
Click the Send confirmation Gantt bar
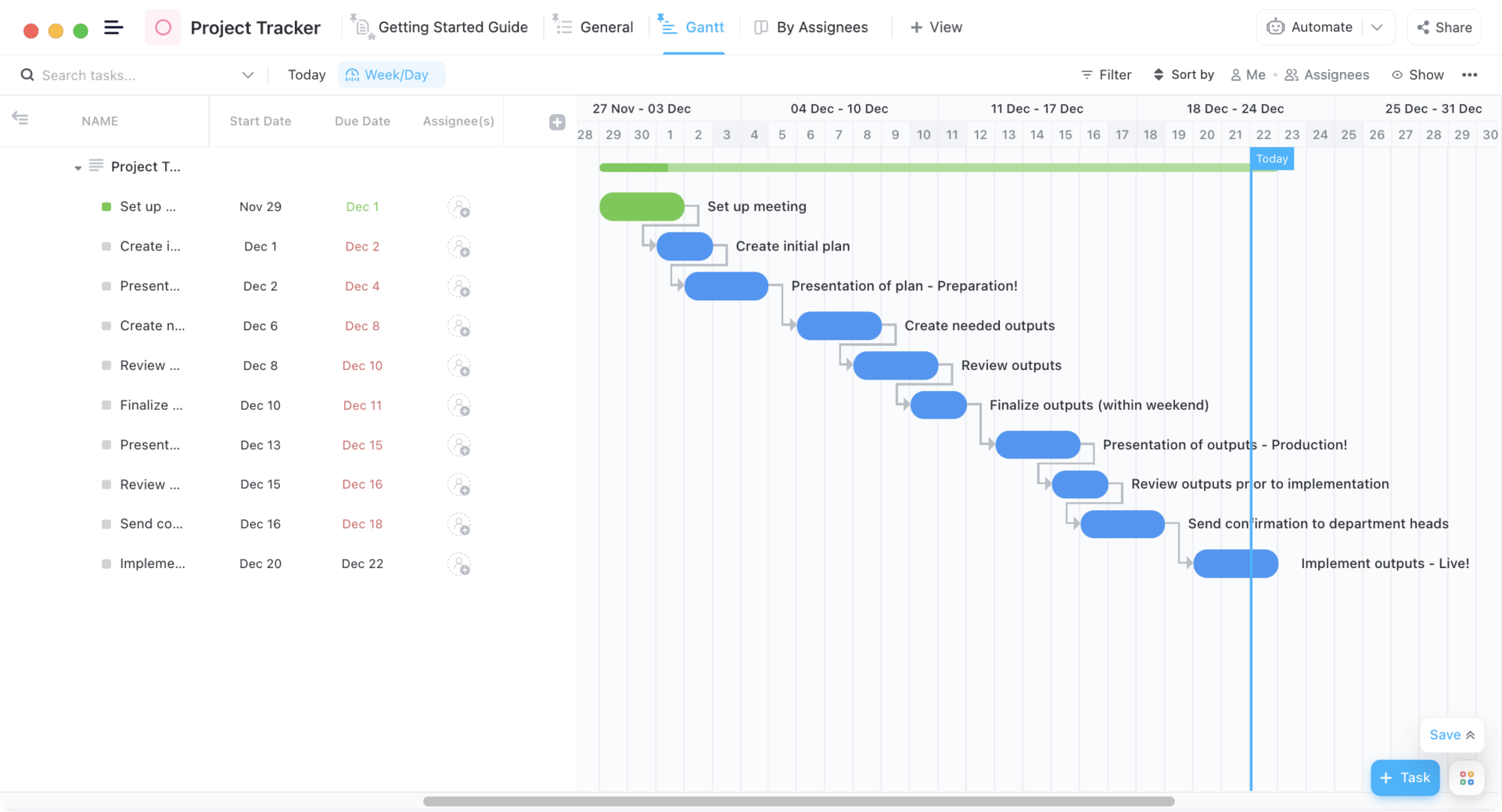[x=1123, y=524]
